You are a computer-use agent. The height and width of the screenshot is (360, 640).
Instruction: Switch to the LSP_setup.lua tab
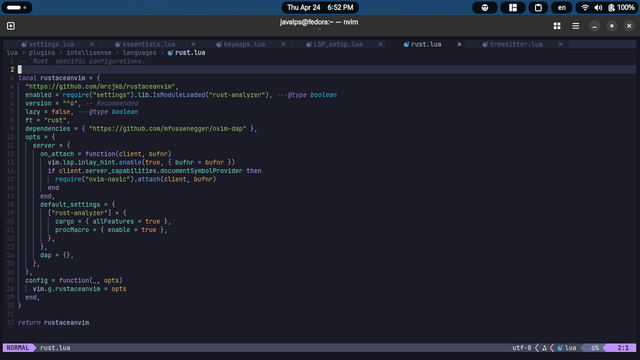click(338, 44)
